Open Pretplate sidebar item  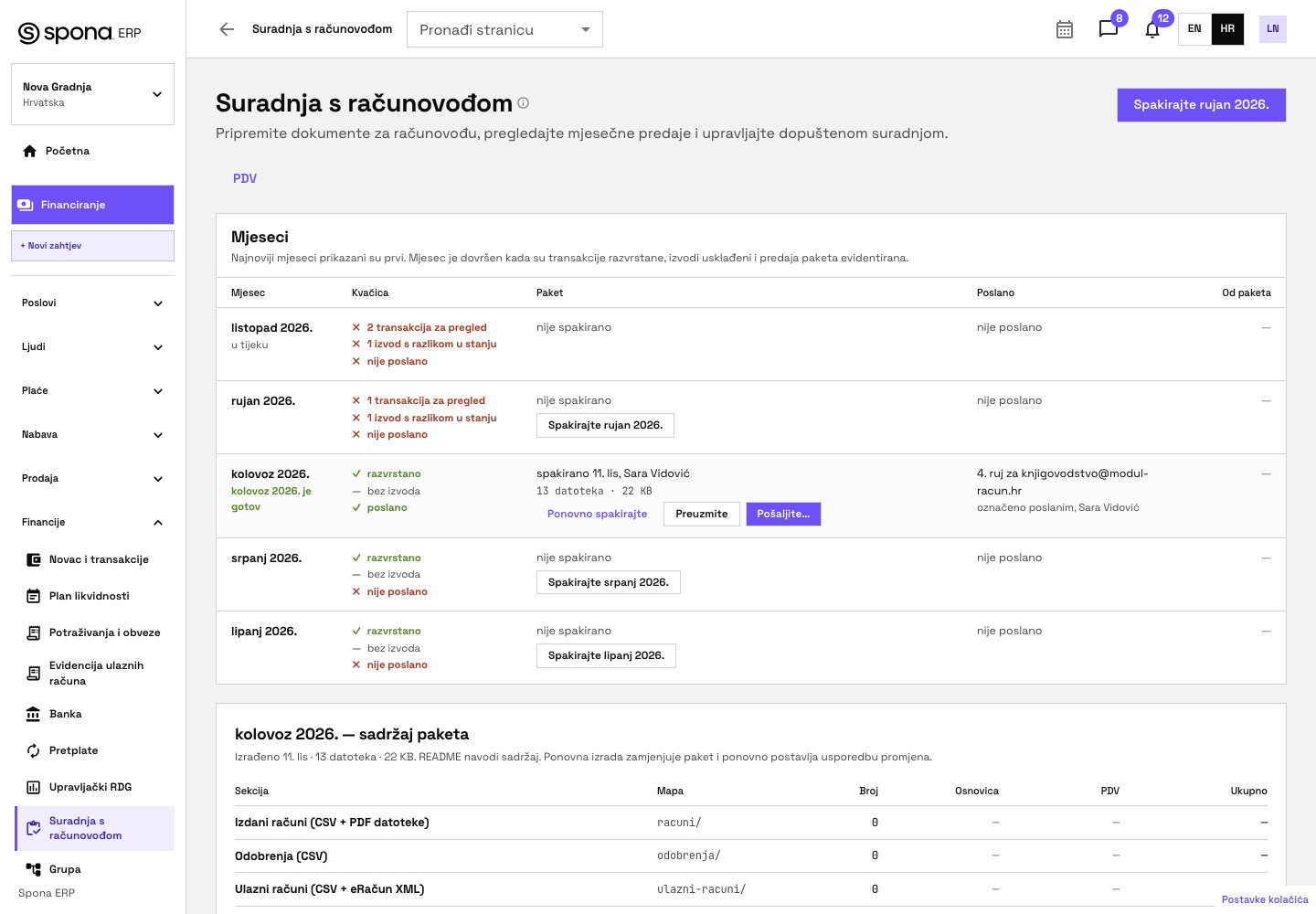pos(94,750)
